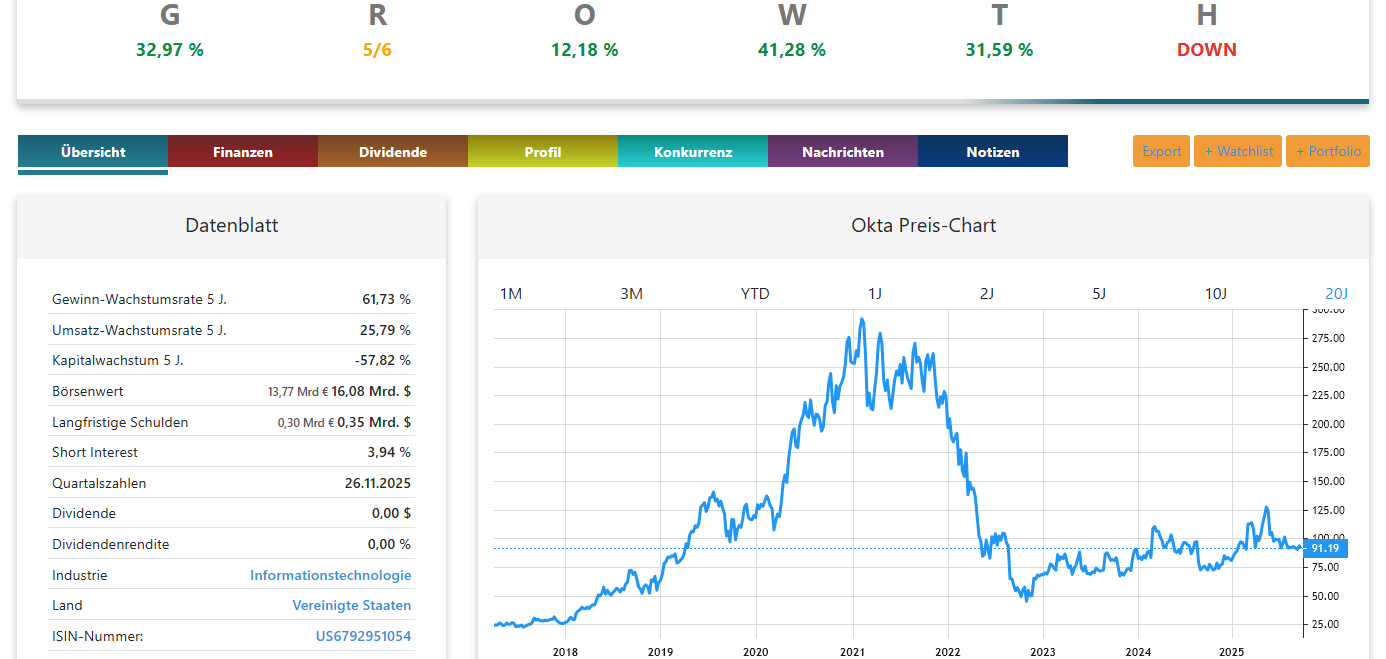The height and width of the screenshot is (659, 1386).
Task: Select the Profil tab
Action: (543, 152)
